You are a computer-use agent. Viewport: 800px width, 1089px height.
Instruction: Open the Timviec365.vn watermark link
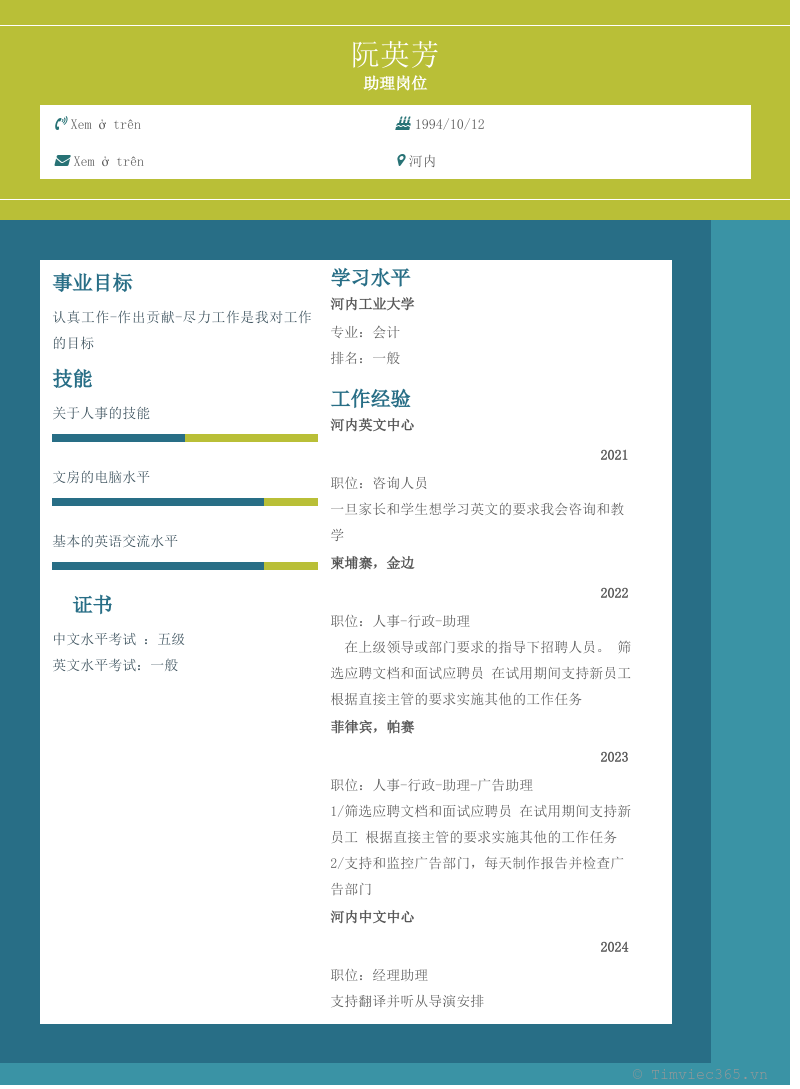pyautogui.click(x=700, y=1075)
